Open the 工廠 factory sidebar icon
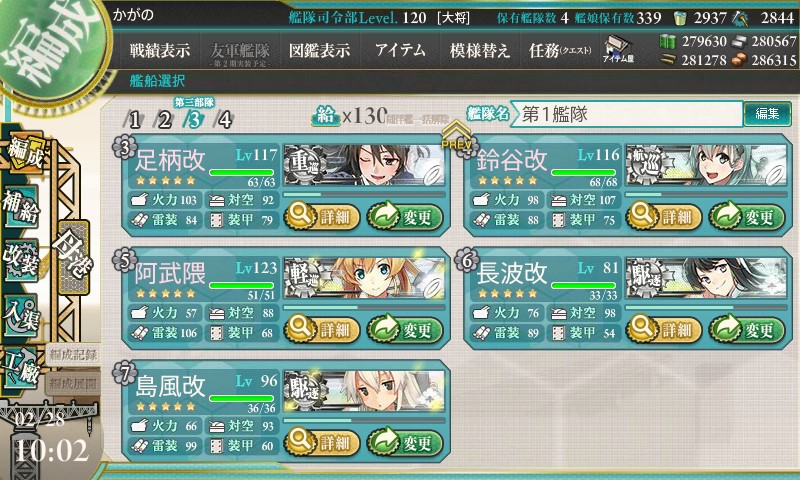Viewport: 800px width, 480px height. [x=21, y=368]
